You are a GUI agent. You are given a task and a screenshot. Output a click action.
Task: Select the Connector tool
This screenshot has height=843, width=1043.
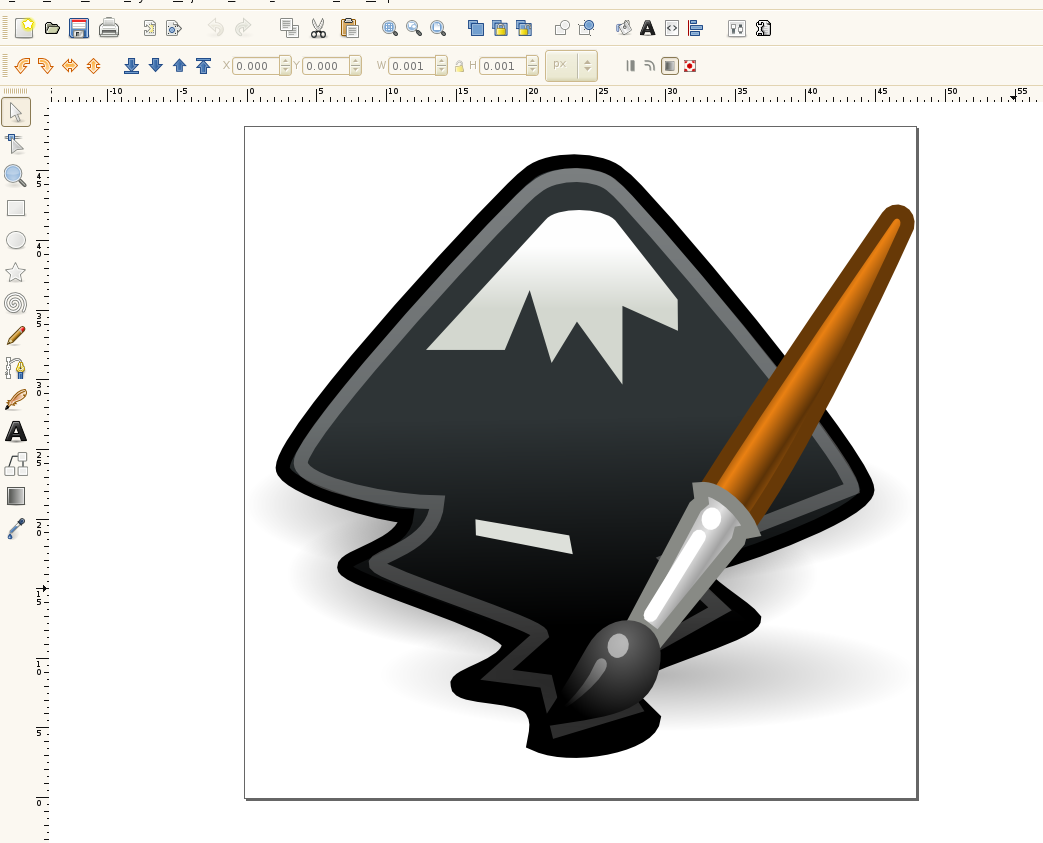16,464
